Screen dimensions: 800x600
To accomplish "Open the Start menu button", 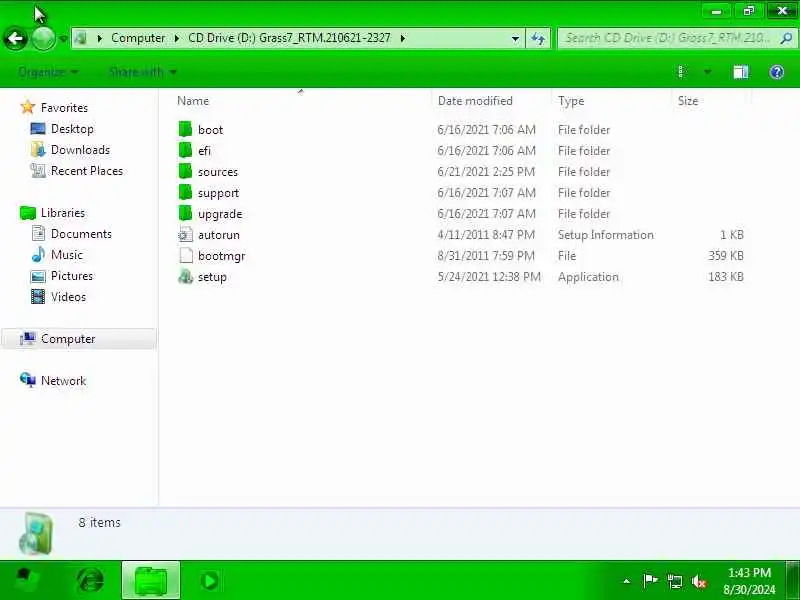I will pyautogui.click(x=27, y=581).
